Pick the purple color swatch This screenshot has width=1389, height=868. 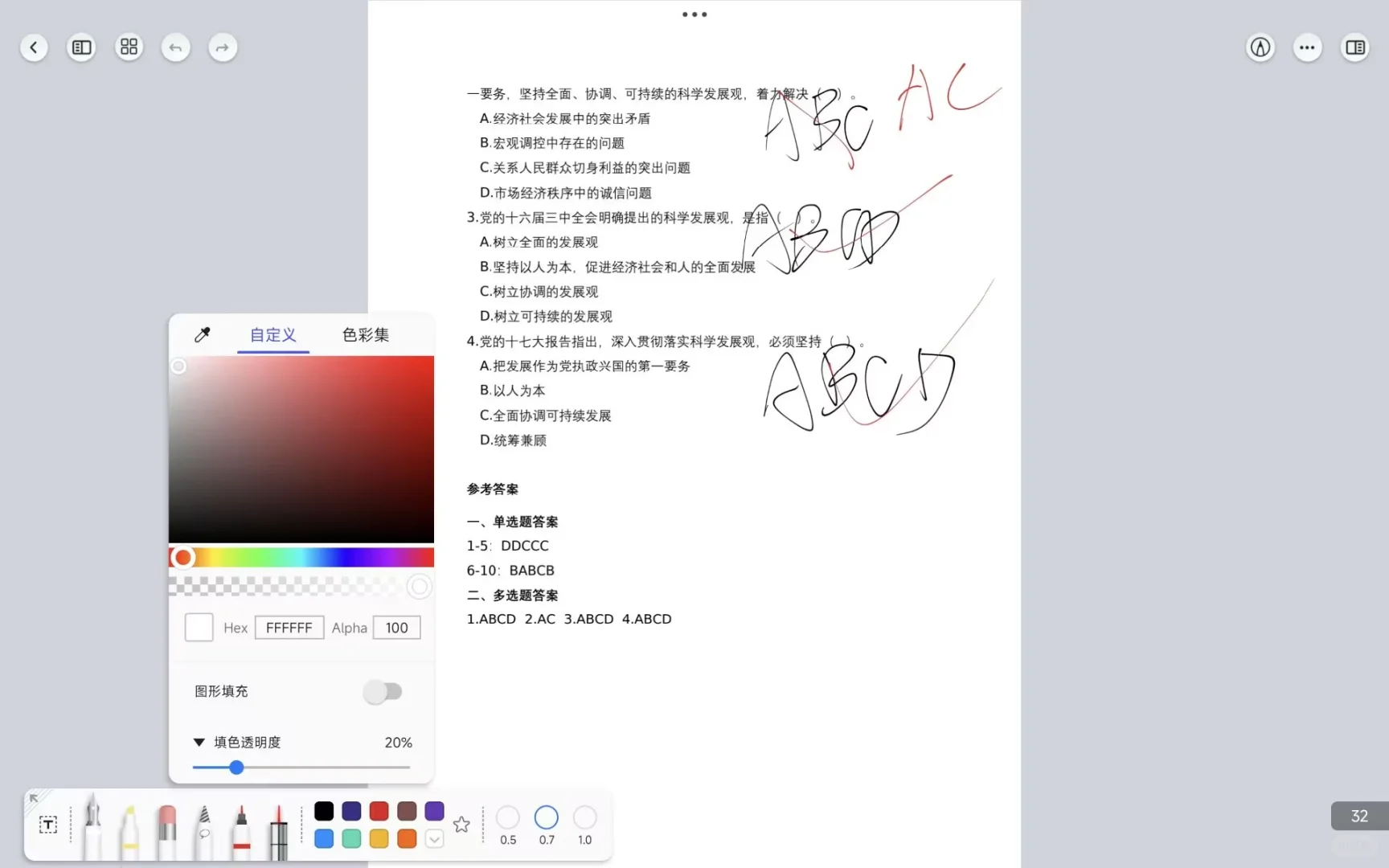tap(434, 811)
